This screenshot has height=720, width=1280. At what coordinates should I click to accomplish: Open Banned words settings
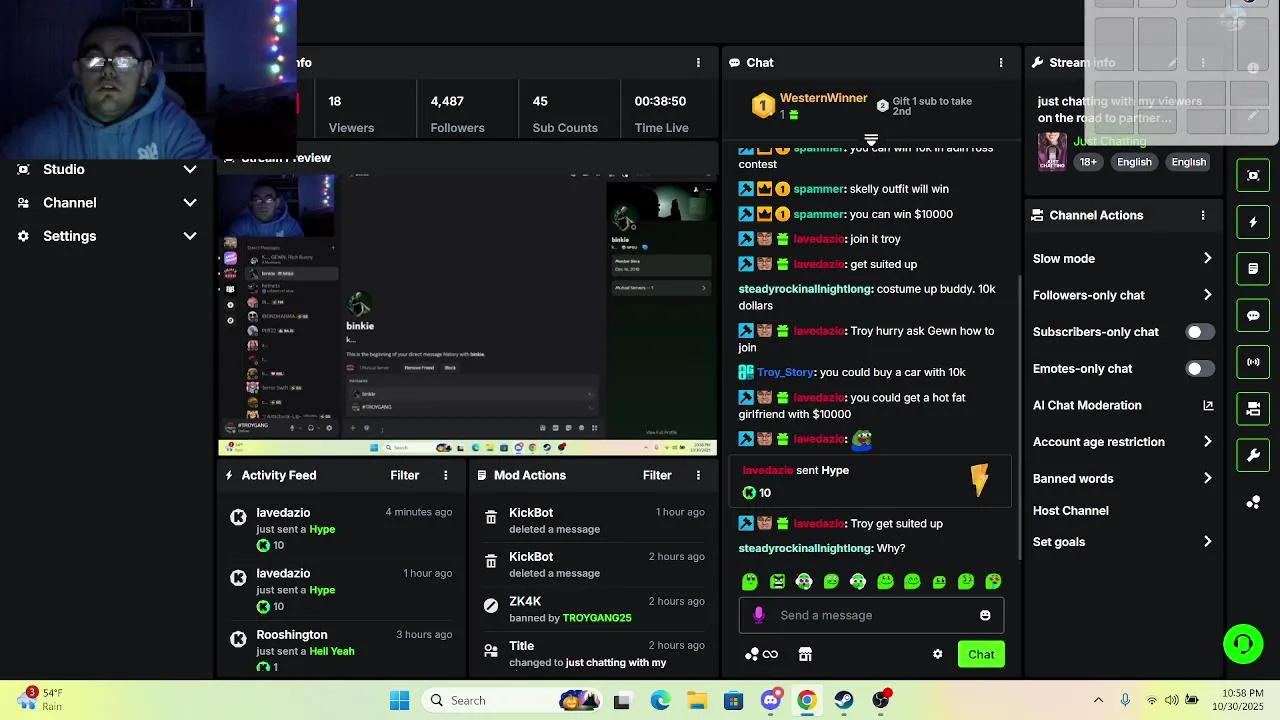click(1122, 478)
